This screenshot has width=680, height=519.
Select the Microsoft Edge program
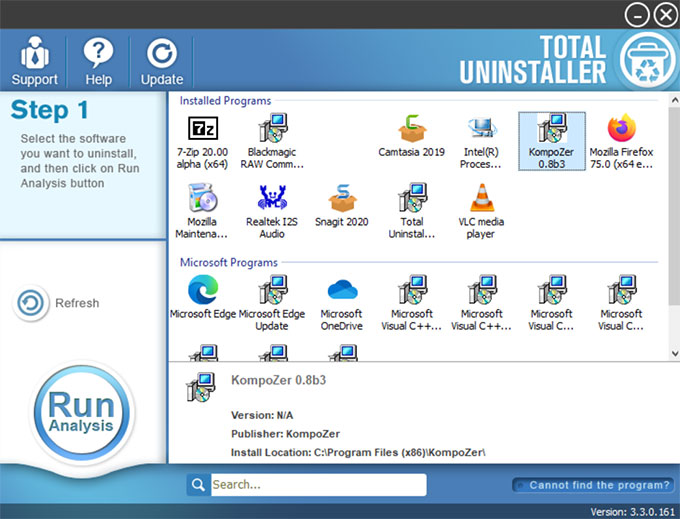click(203, 297)
